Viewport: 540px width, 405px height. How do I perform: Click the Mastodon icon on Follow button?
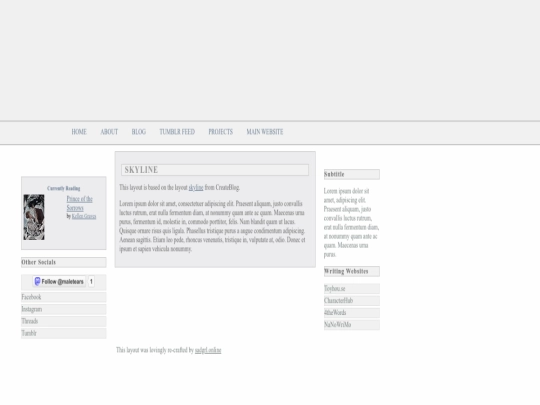tap(38, 281)
